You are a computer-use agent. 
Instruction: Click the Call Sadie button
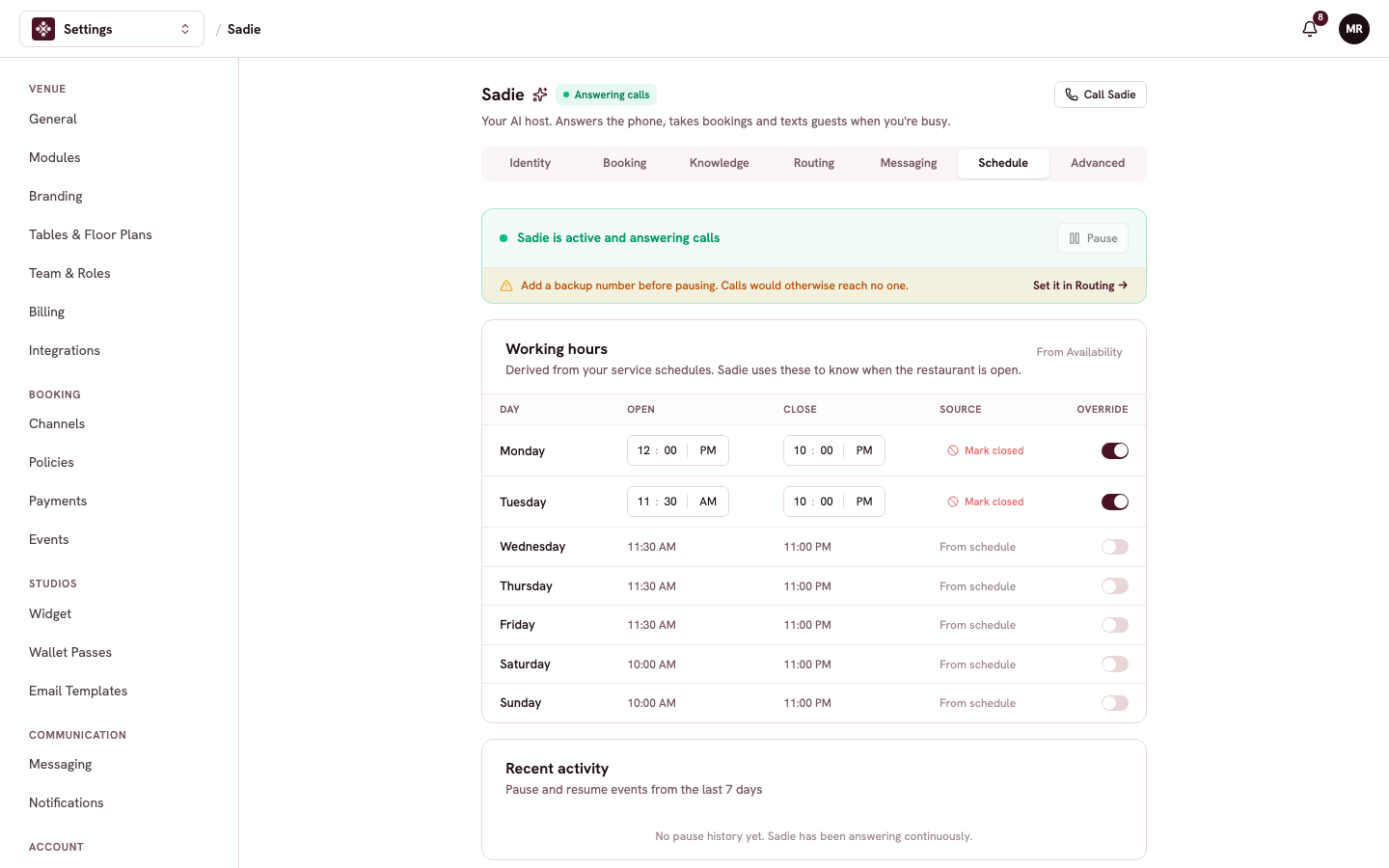pos(1101,95)
